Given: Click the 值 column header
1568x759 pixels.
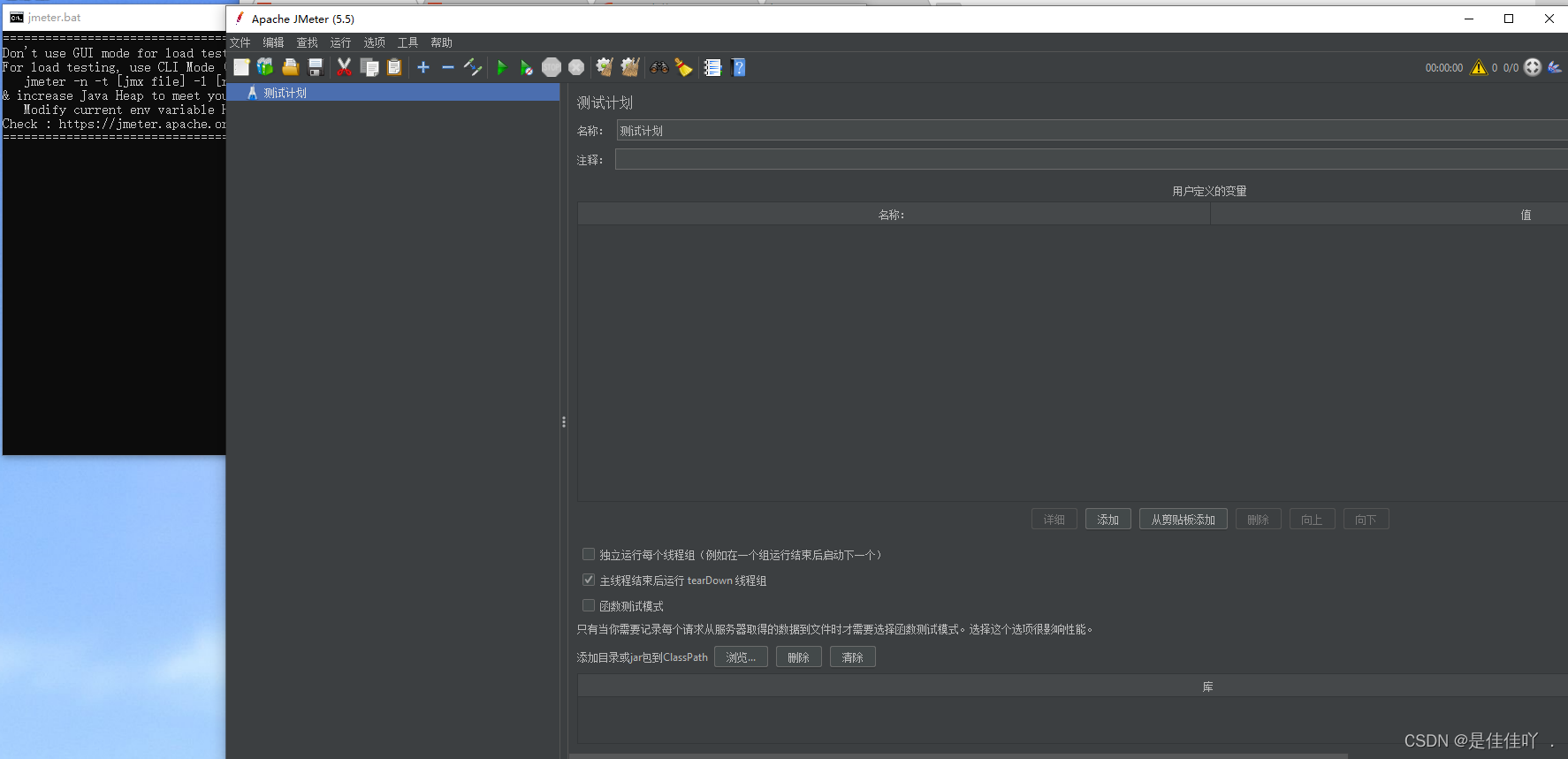Looking at the screenshot, I should click(1389, 215).
